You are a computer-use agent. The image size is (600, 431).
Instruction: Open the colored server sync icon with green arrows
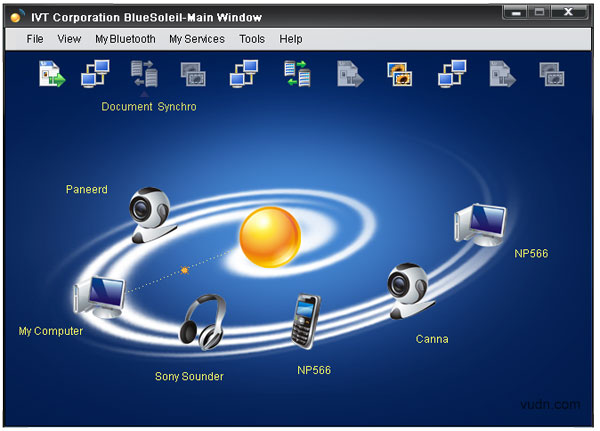[297, 73]
